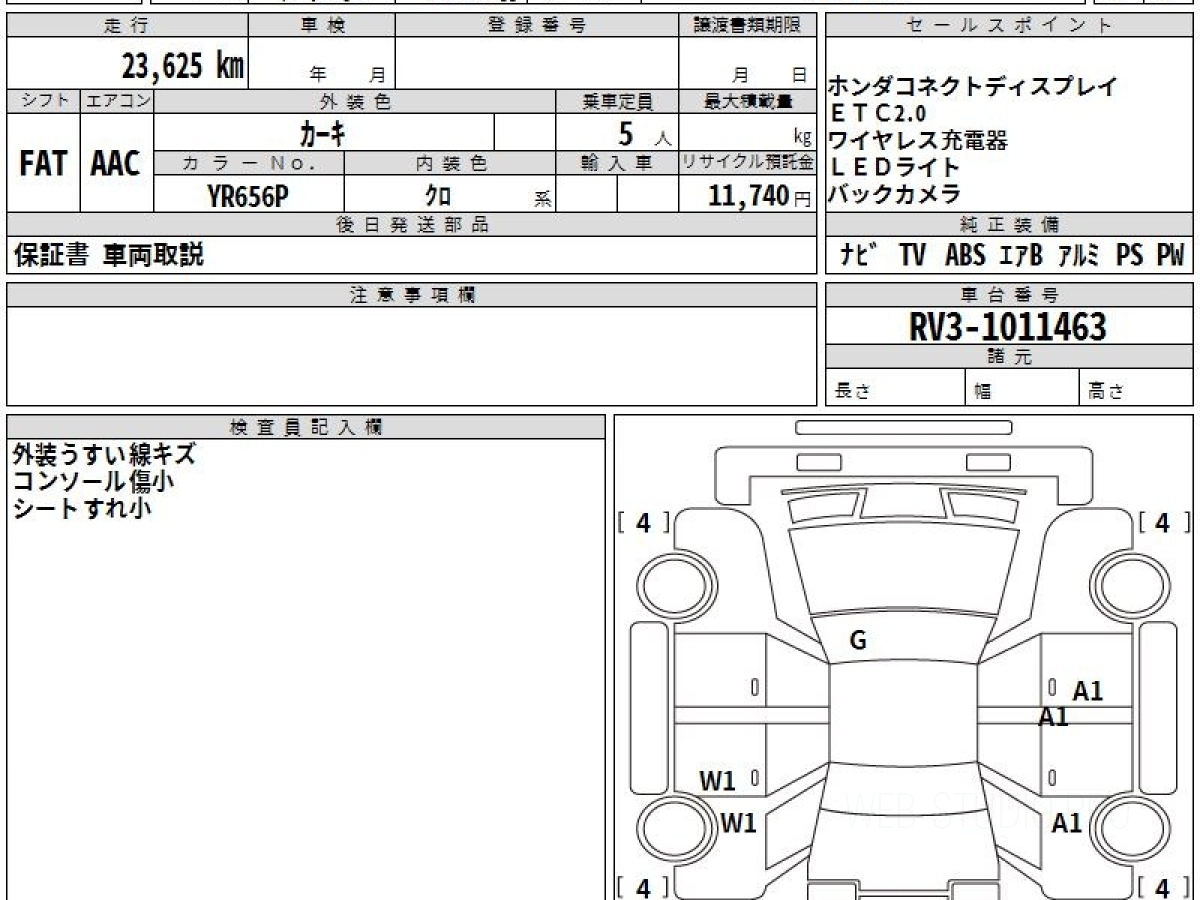Click the G mark on windshield

tap(857, 642)
